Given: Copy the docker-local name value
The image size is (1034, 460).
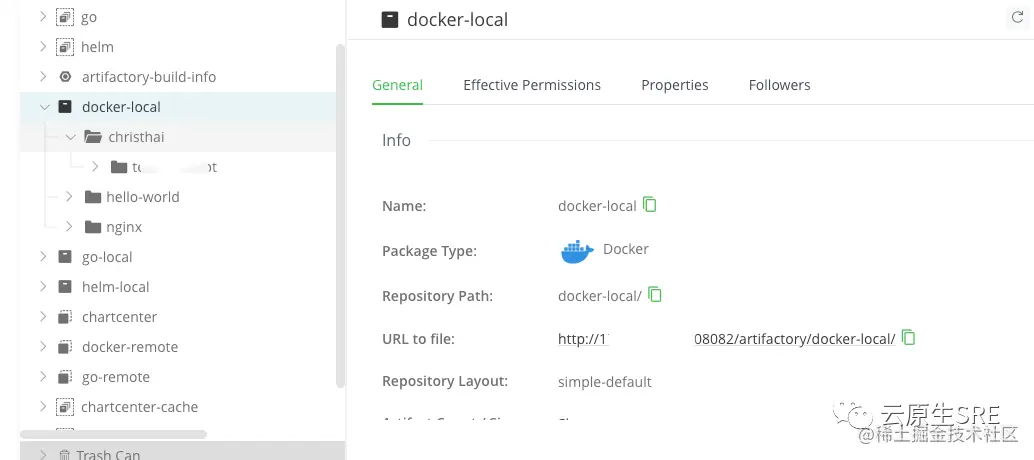Looking at the screenshot, I should [650, 205].
